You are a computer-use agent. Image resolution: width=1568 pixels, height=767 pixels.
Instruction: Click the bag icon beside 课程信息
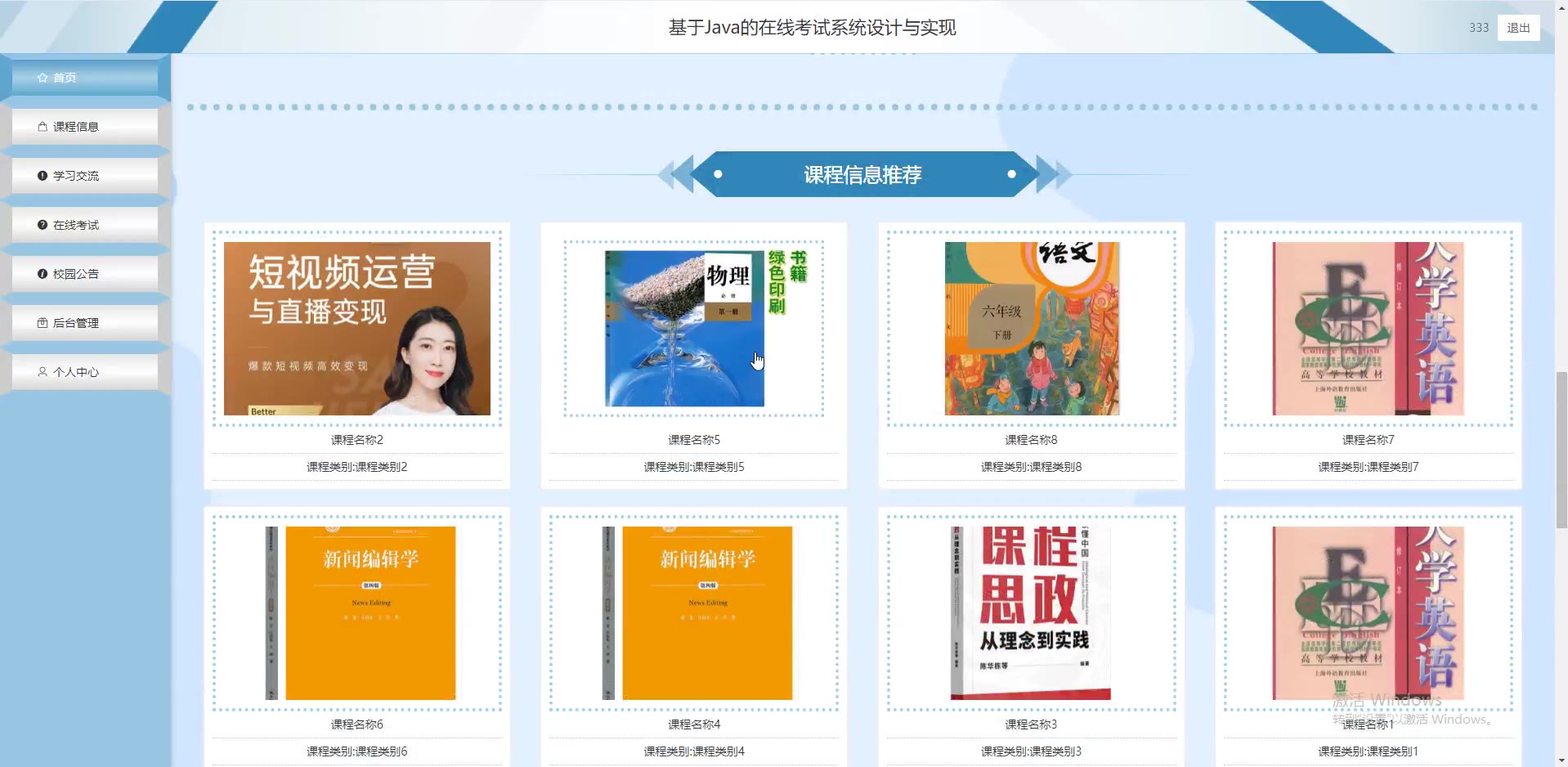coord(43,127)
